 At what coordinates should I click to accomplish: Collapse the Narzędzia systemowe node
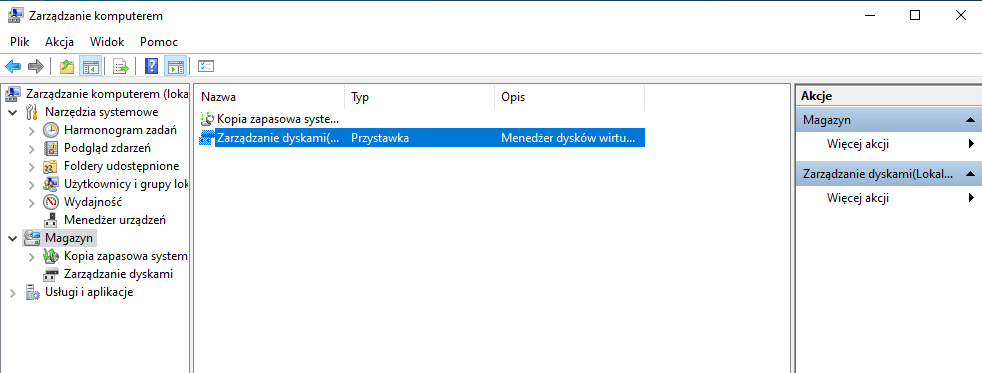pyautogui.click(x=13, y=113)
